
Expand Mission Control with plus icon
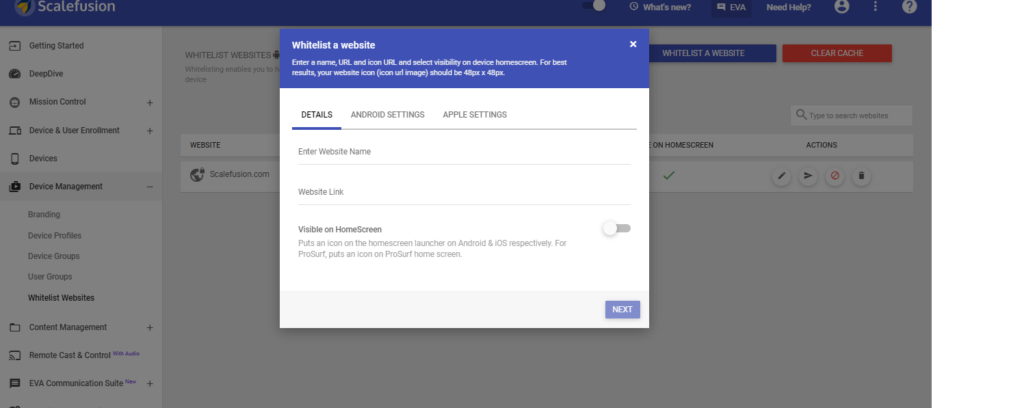pyautogui.click(x=150, y=102)
